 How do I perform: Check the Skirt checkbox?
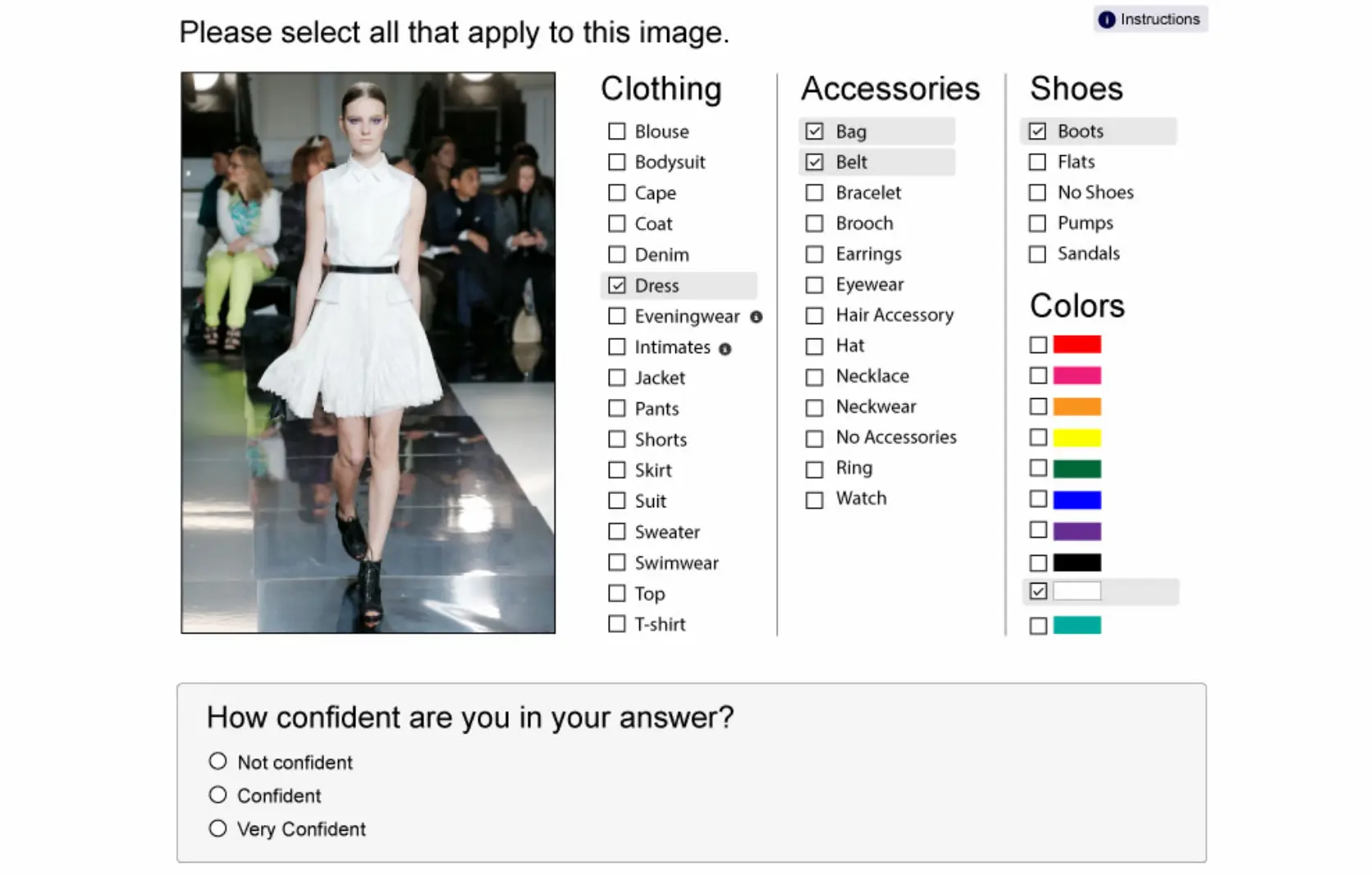(616, 470)
